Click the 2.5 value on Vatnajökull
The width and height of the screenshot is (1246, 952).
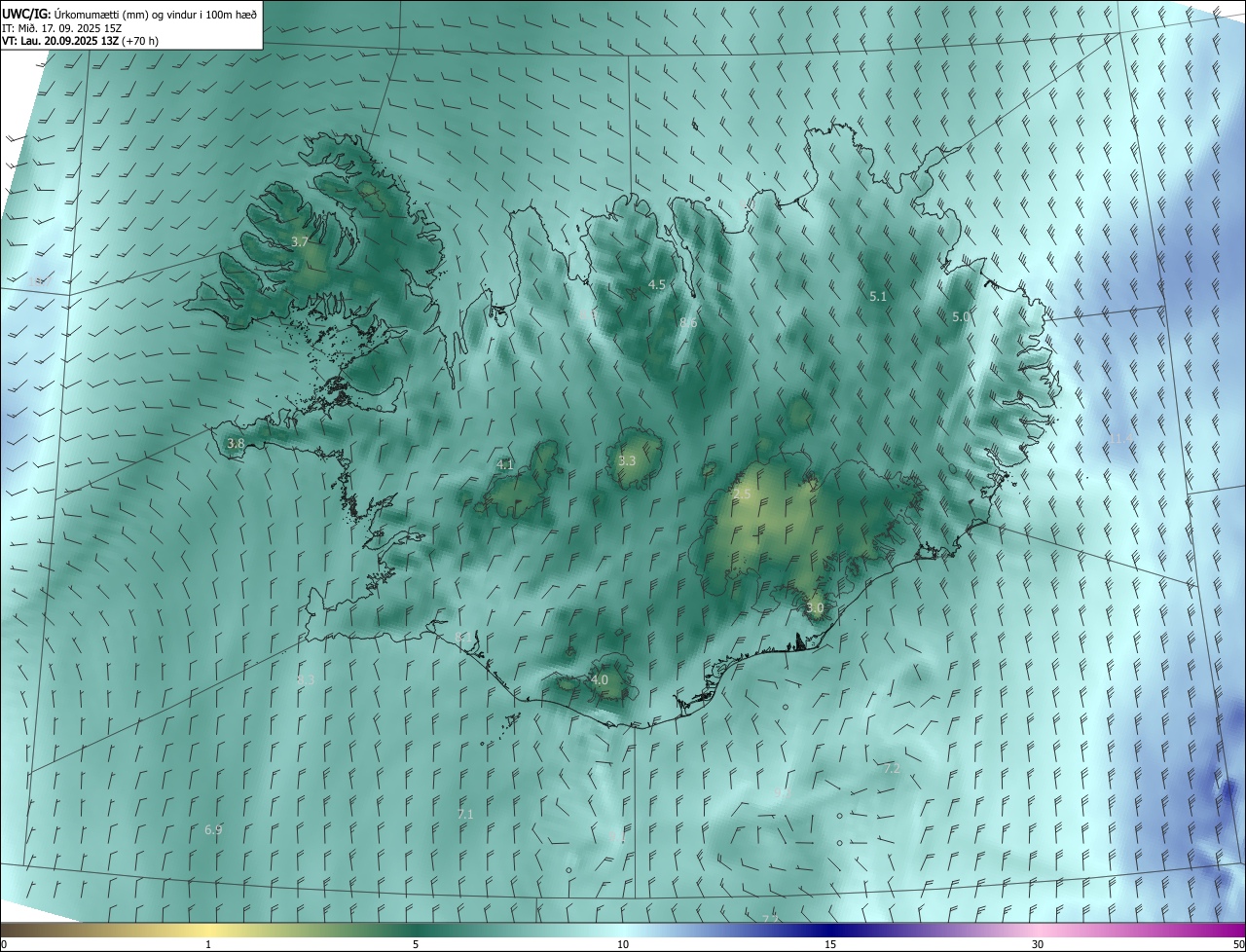tap(742, 494)
